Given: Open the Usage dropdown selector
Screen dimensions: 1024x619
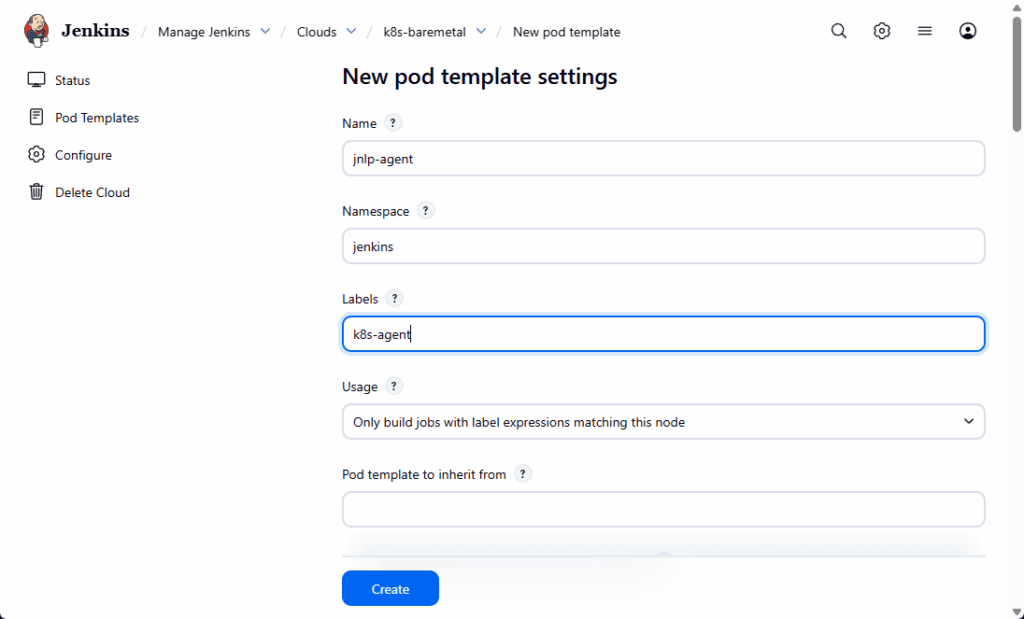Looking at the screenshot, I should click(663, 422).
